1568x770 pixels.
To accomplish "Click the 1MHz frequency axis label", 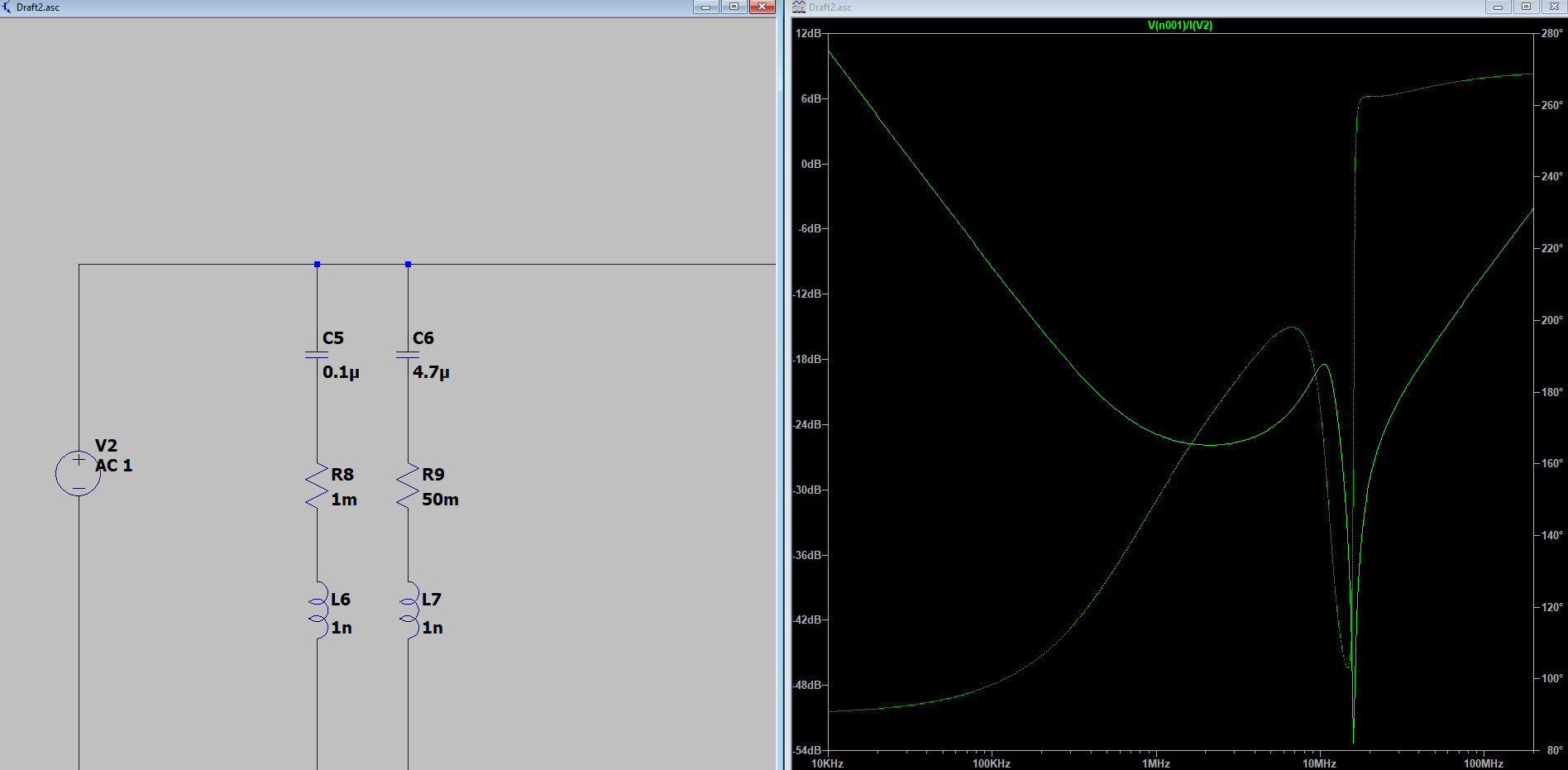I will coord(1156,763).
